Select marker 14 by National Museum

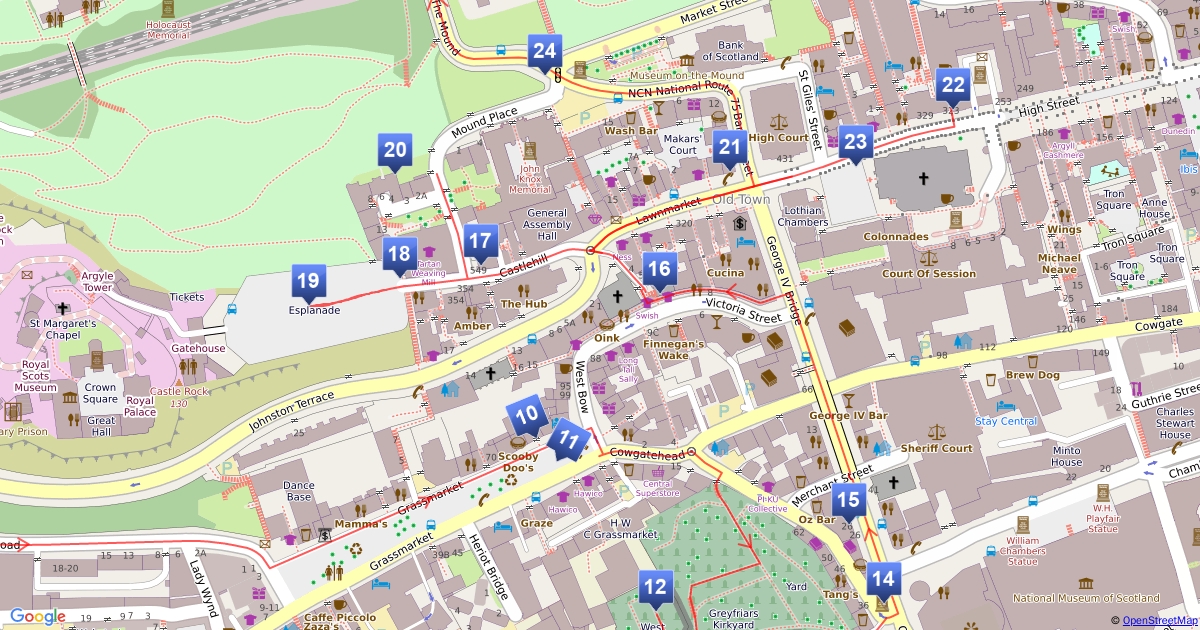(x=882, y=579)
